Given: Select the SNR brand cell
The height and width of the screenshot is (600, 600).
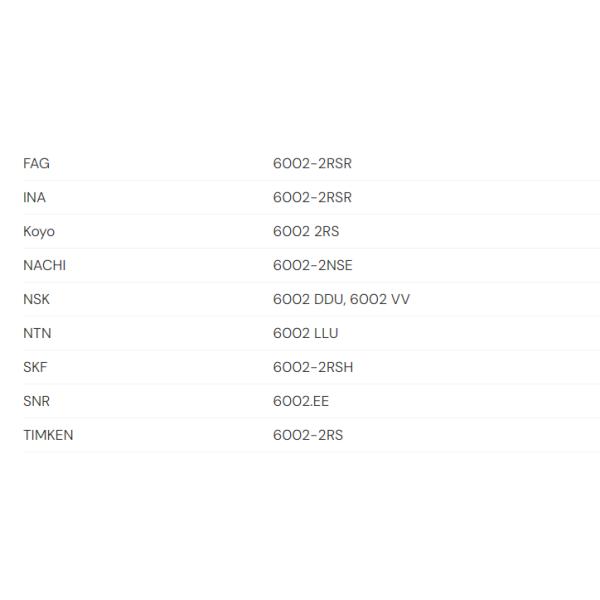Looking at the screenshot, I should pyautogui.click(x=36, y=401).
